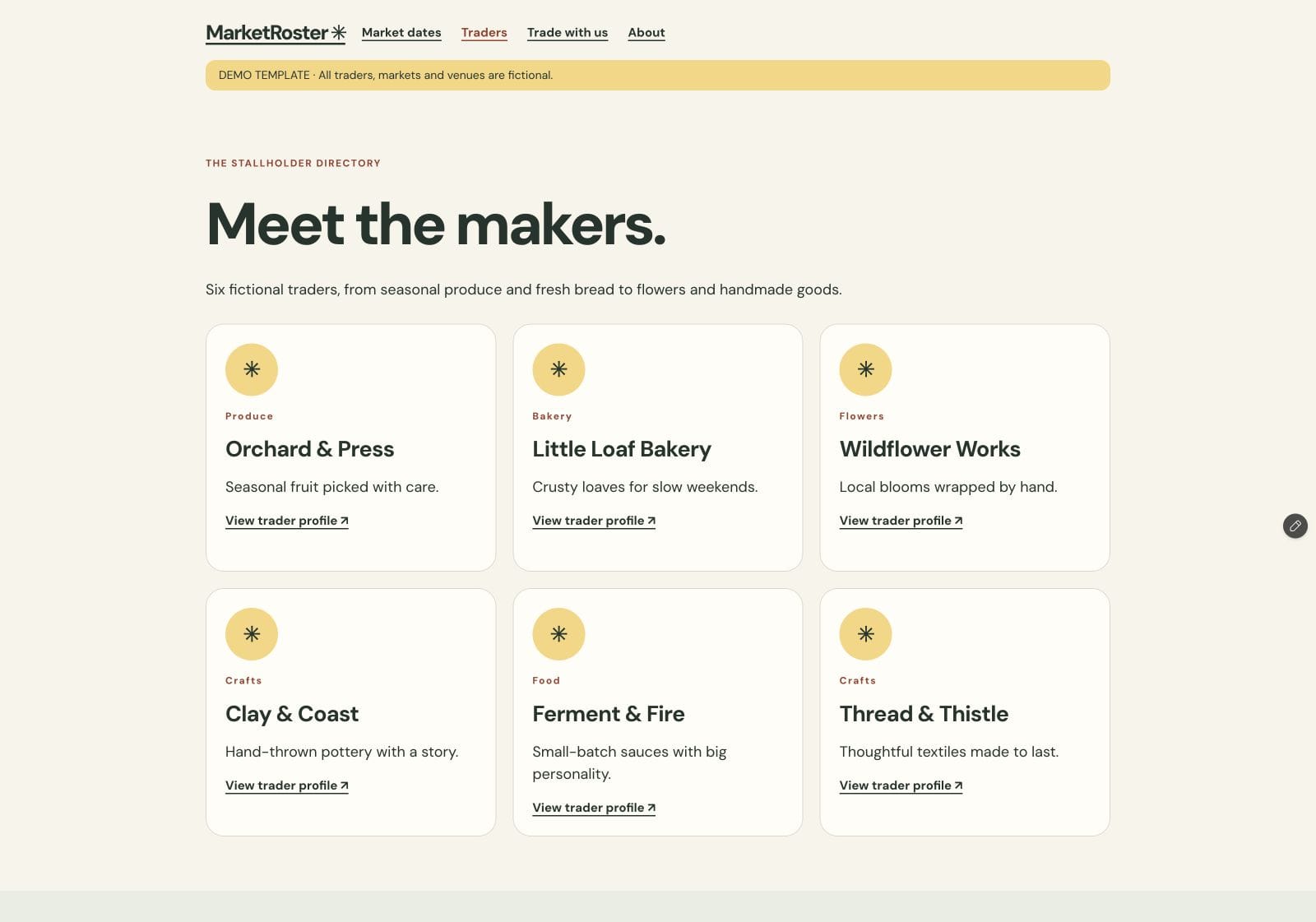Click the Ferment & Fire asterisk badge
This screenshot has width=1316, height=922.
coord(558,634)
